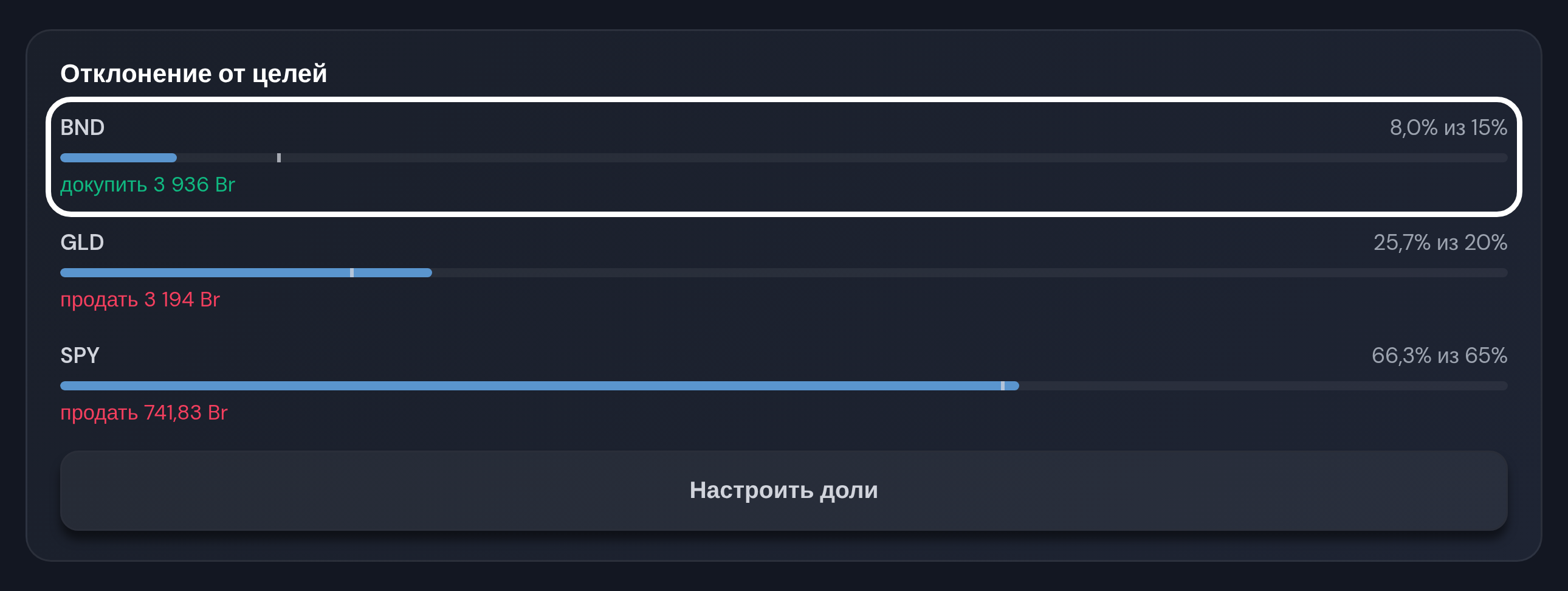
Task: Click the Отклонение от целей heading
Action: [193, 74]
